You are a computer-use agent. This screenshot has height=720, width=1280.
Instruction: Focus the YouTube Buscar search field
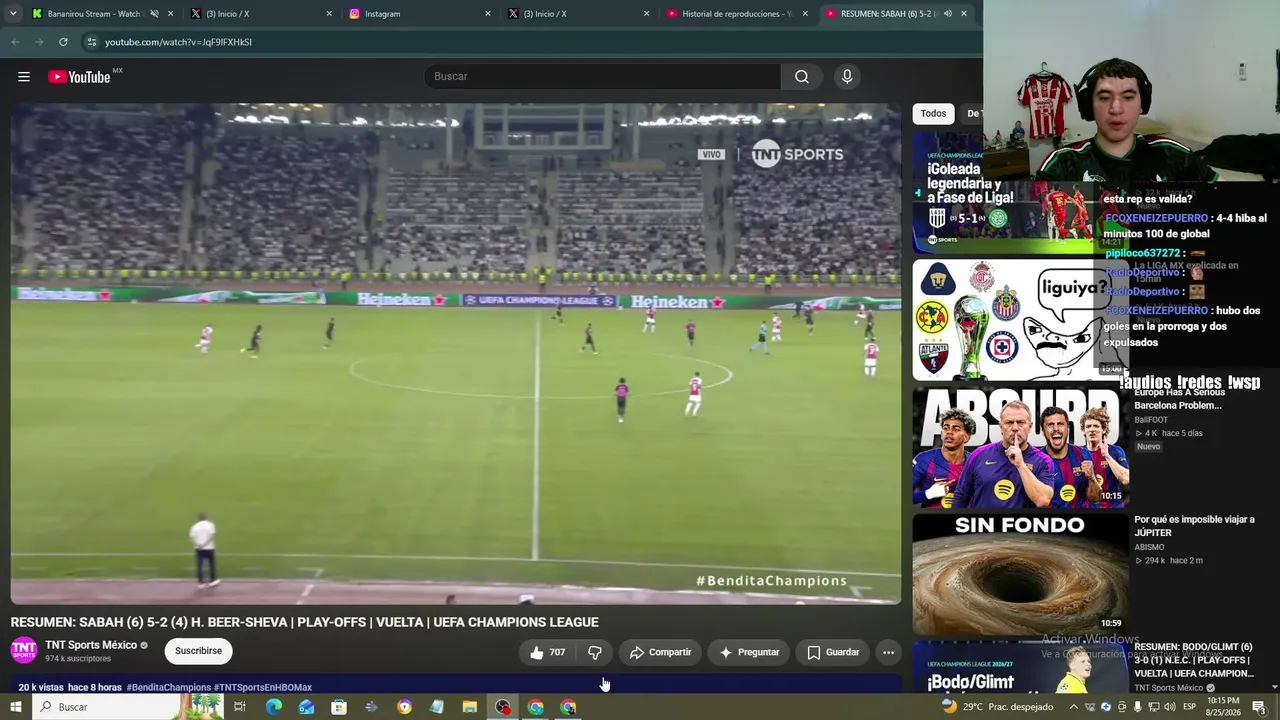[x=603, y=77]
